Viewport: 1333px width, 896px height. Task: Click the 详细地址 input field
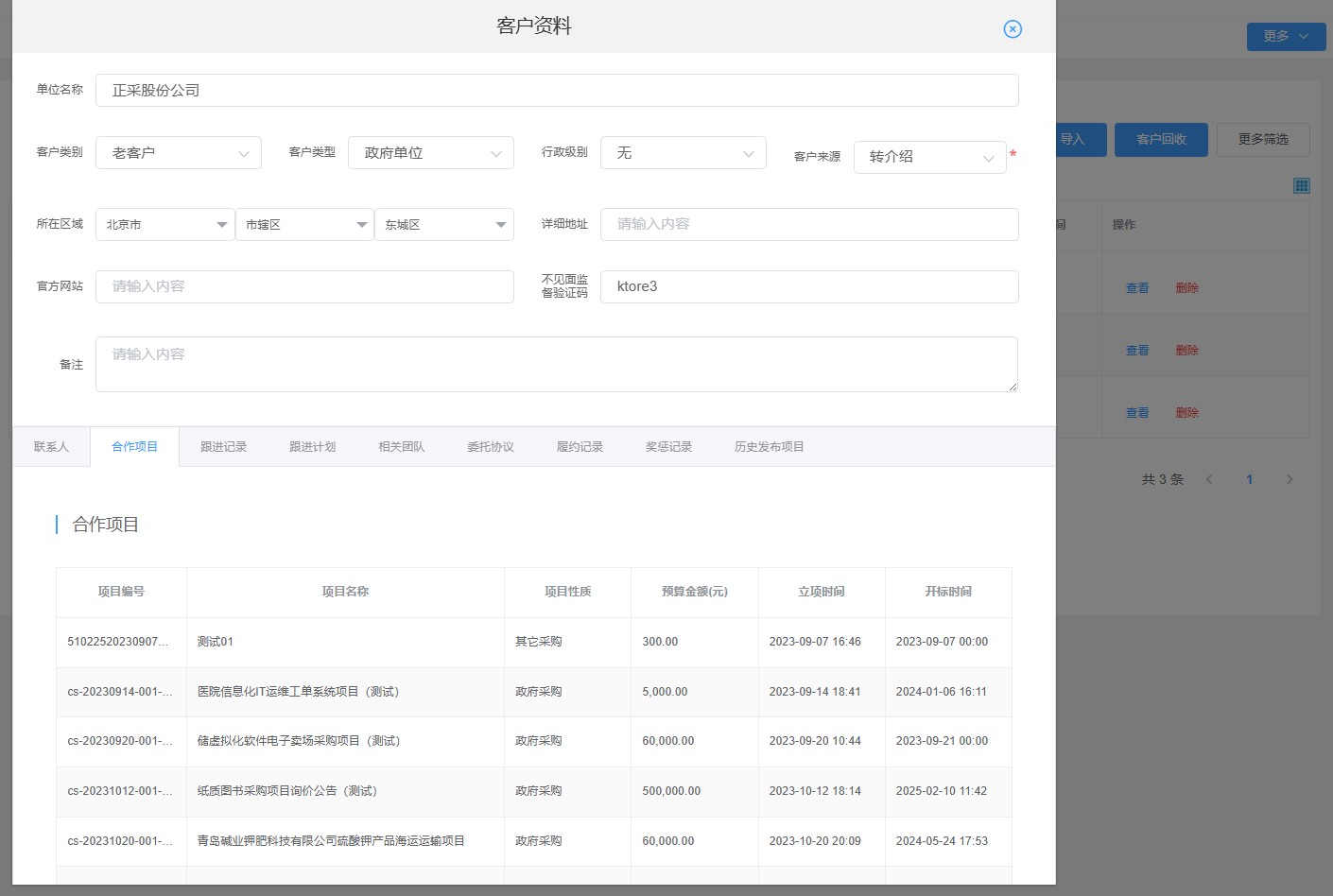pos(809,225)
